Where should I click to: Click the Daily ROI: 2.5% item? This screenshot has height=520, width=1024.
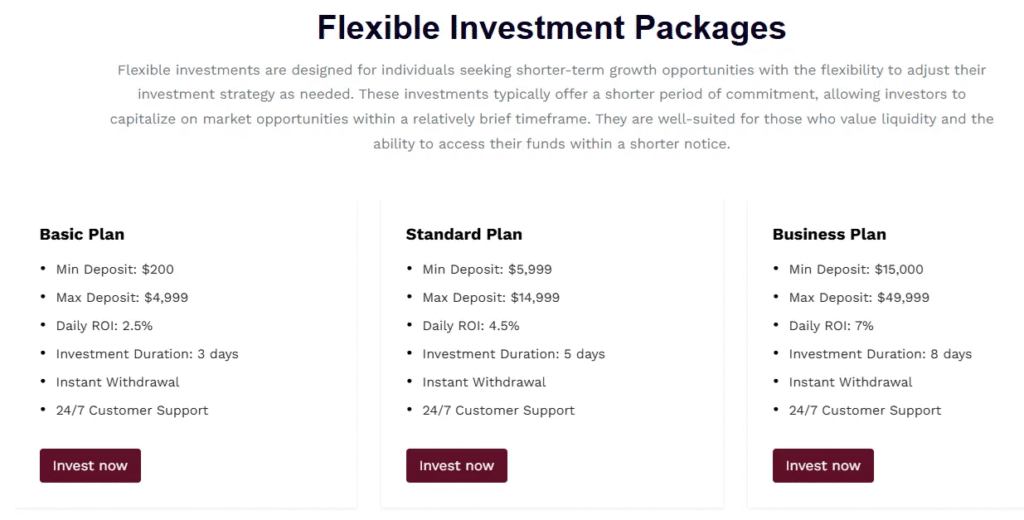104,325
